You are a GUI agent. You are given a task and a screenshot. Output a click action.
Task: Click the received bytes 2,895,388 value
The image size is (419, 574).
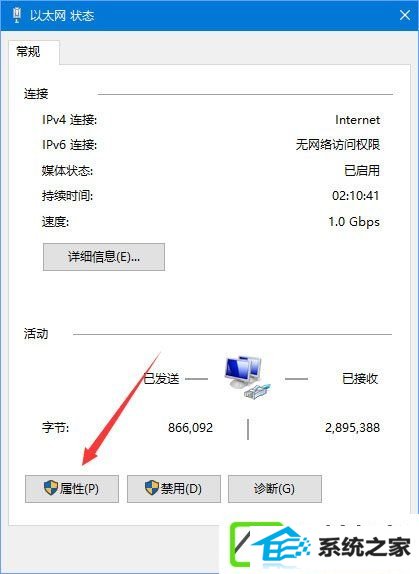[352, 428]
